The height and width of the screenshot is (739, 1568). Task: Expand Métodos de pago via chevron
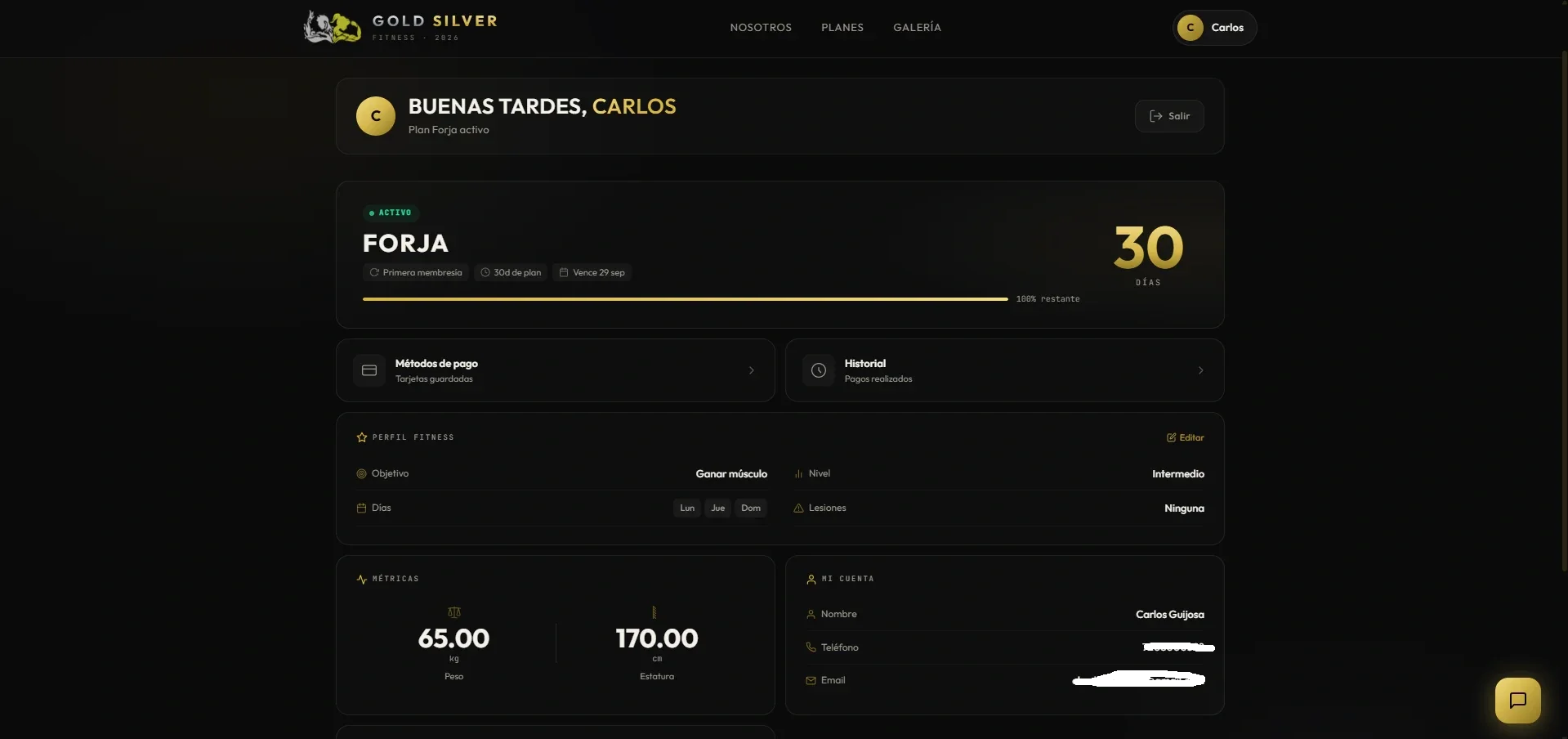pyautogui.click(x=752, y=370)
